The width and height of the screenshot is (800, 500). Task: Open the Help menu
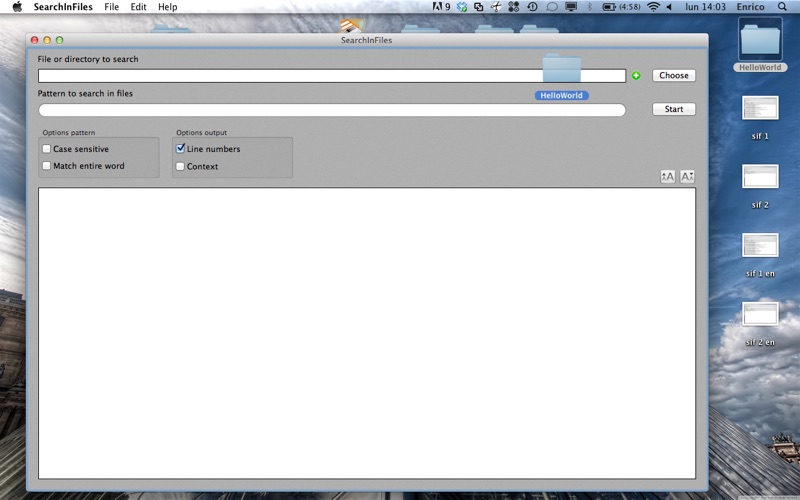click(x=167, y=7)
